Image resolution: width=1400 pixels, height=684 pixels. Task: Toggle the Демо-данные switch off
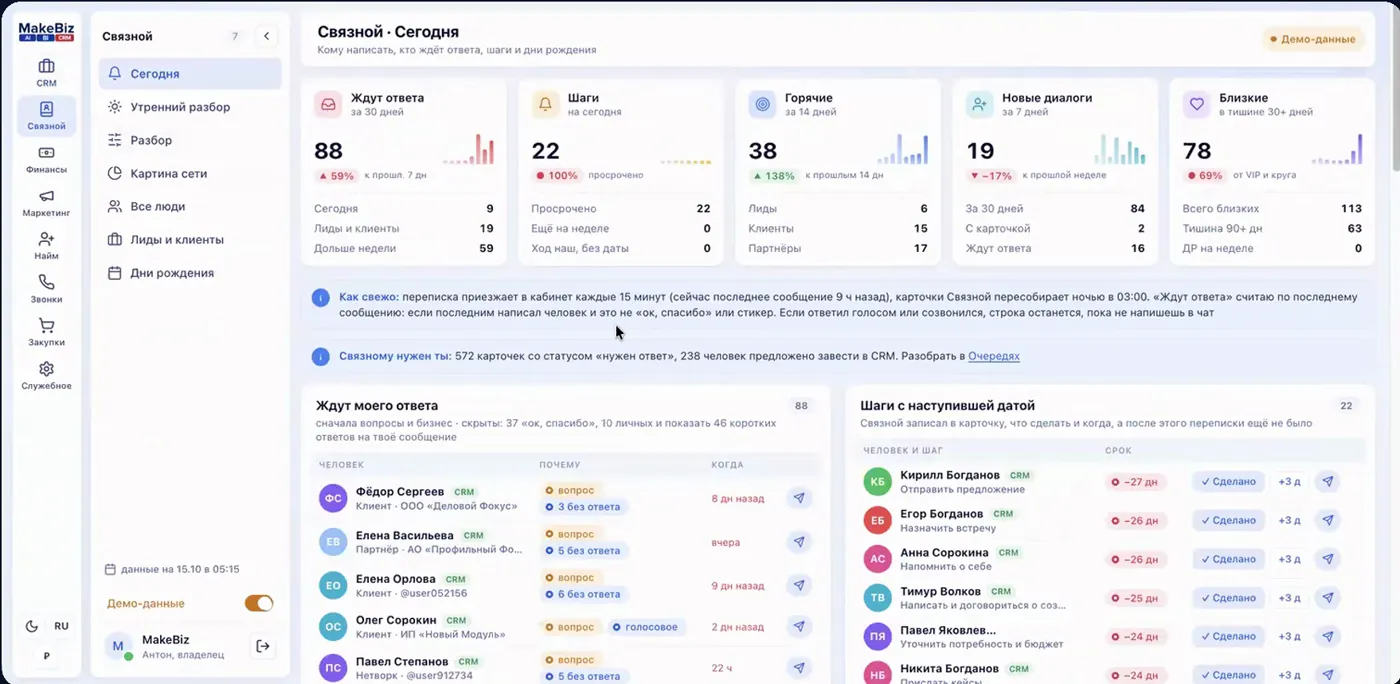pyautogui.click(x=259, y=603)
